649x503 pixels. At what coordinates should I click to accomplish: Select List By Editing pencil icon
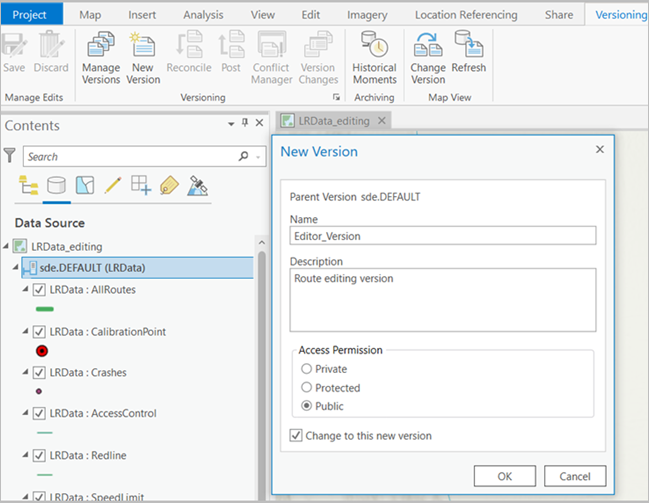pyautogui.click(x=113, y=185)
